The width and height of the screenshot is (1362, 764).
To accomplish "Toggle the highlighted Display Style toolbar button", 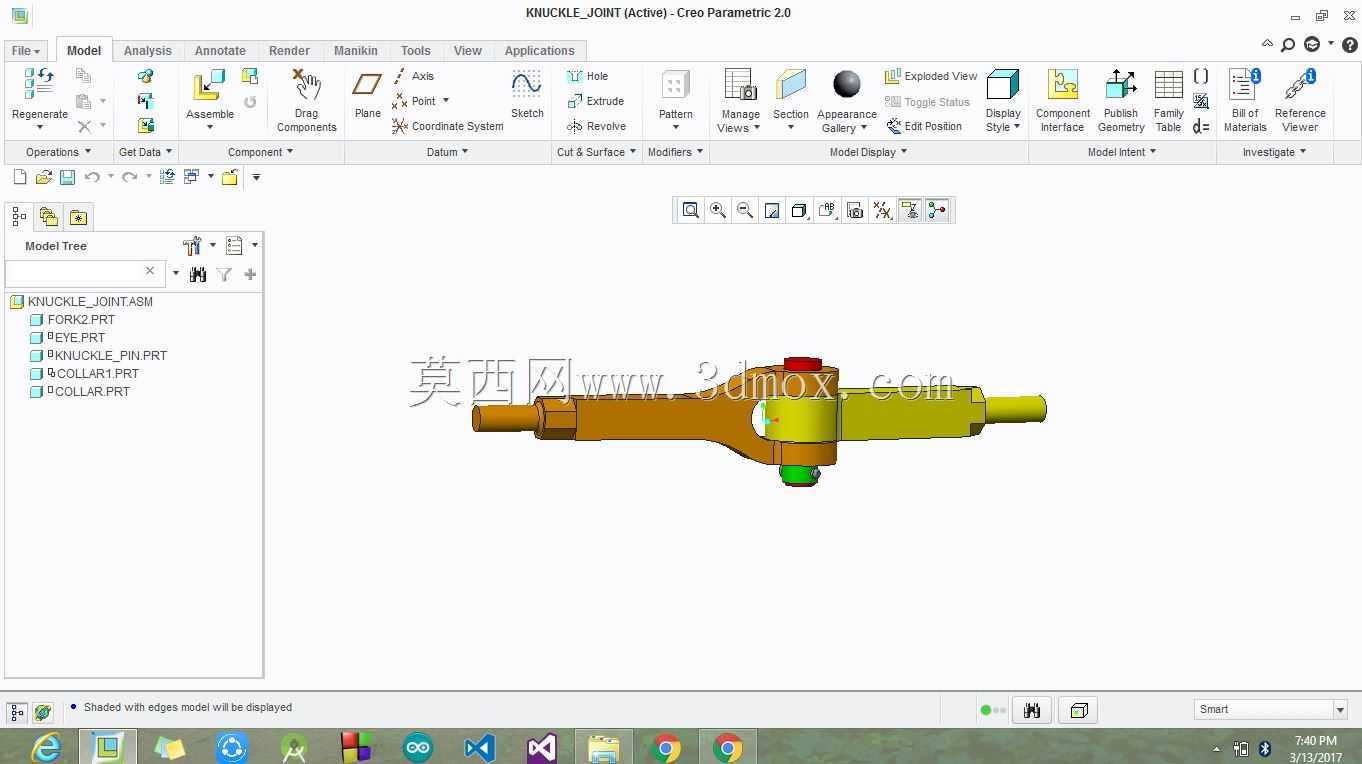I will 799,210.
